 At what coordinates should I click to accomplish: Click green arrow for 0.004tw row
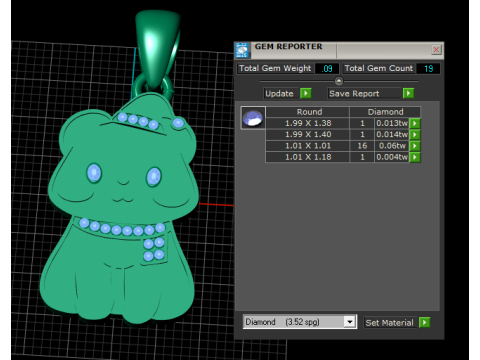415,157
